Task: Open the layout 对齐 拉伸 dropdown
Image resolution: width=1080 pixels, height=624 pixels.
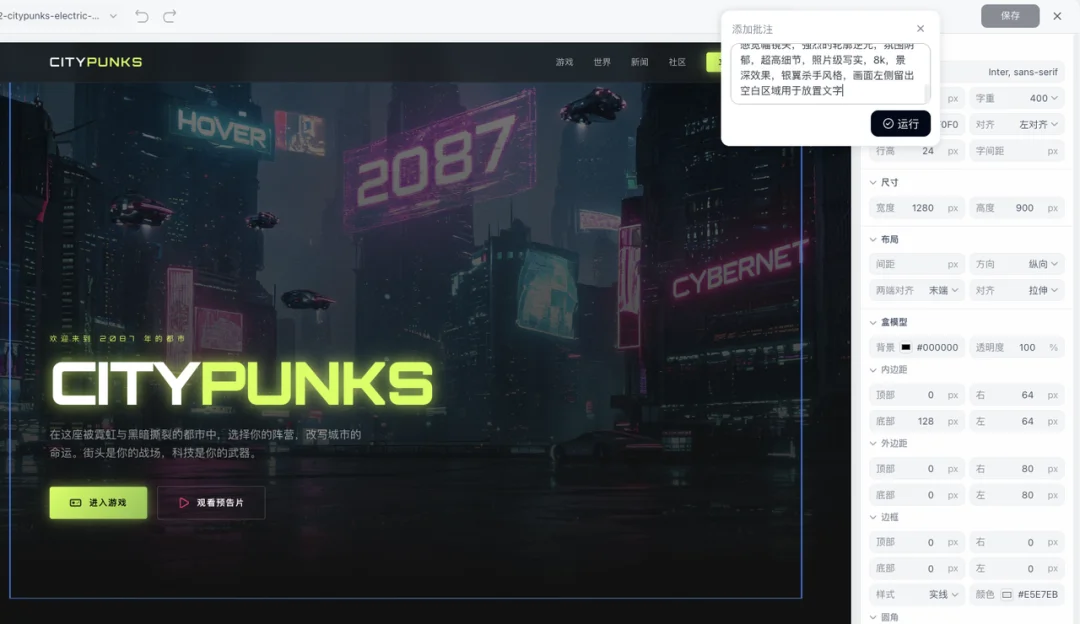Action: (1017, 290)
